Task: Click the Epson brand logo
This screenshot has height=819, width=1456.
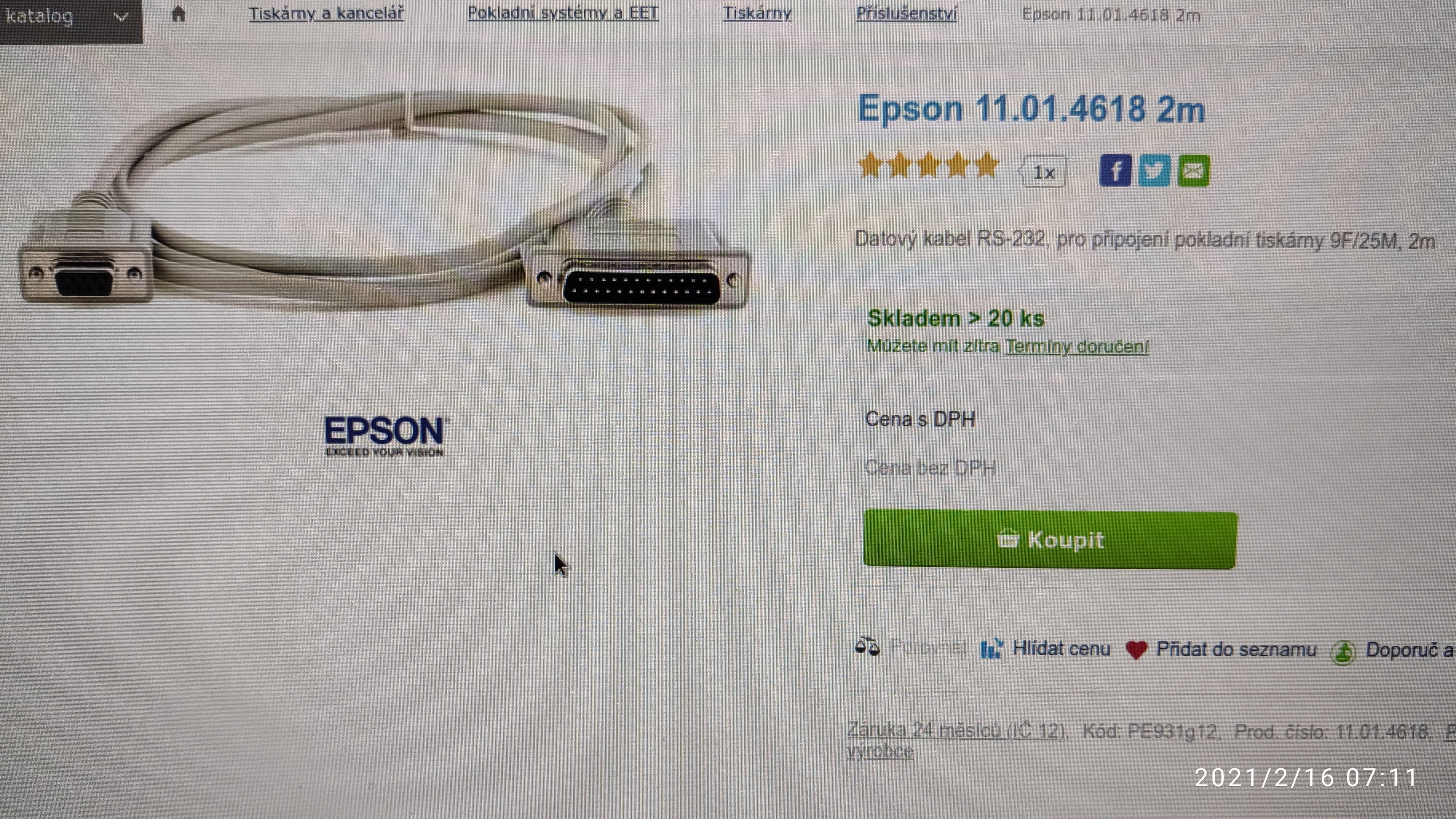Action: 387,436
